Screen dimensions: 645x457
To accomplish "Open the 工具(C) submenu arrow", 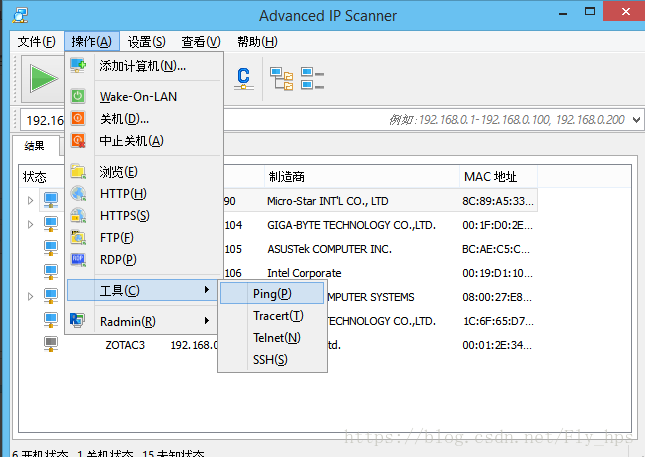I will (207, 290).
